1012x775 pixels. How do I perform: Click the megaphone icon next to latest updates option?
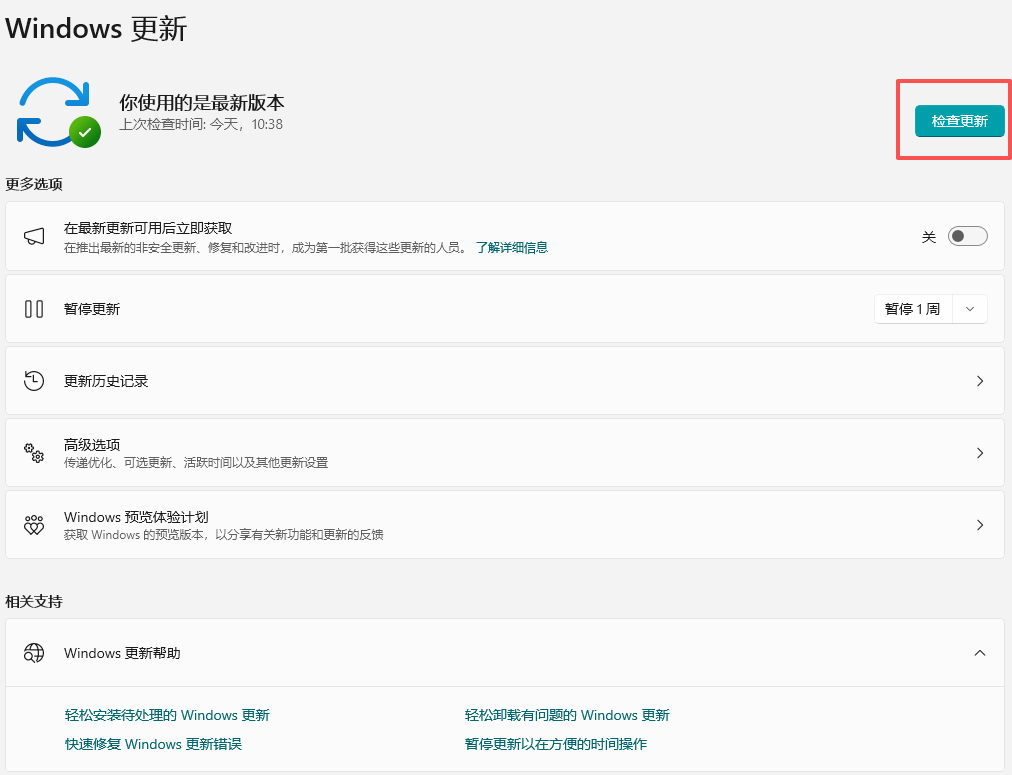click(34, 237)
